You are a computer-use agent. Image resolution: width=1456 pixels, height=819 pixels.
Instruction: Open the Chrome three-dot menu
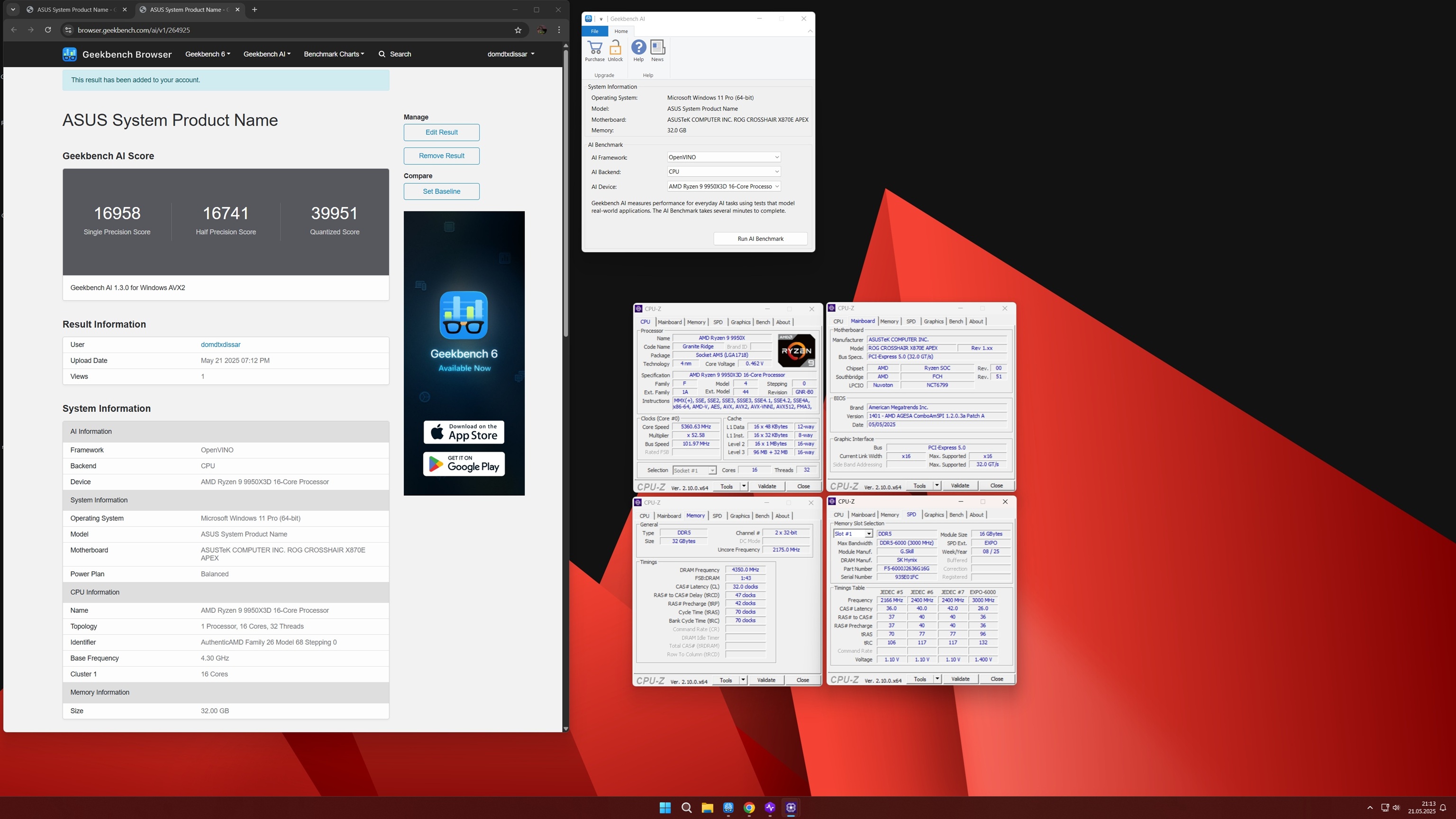[559, 30]
